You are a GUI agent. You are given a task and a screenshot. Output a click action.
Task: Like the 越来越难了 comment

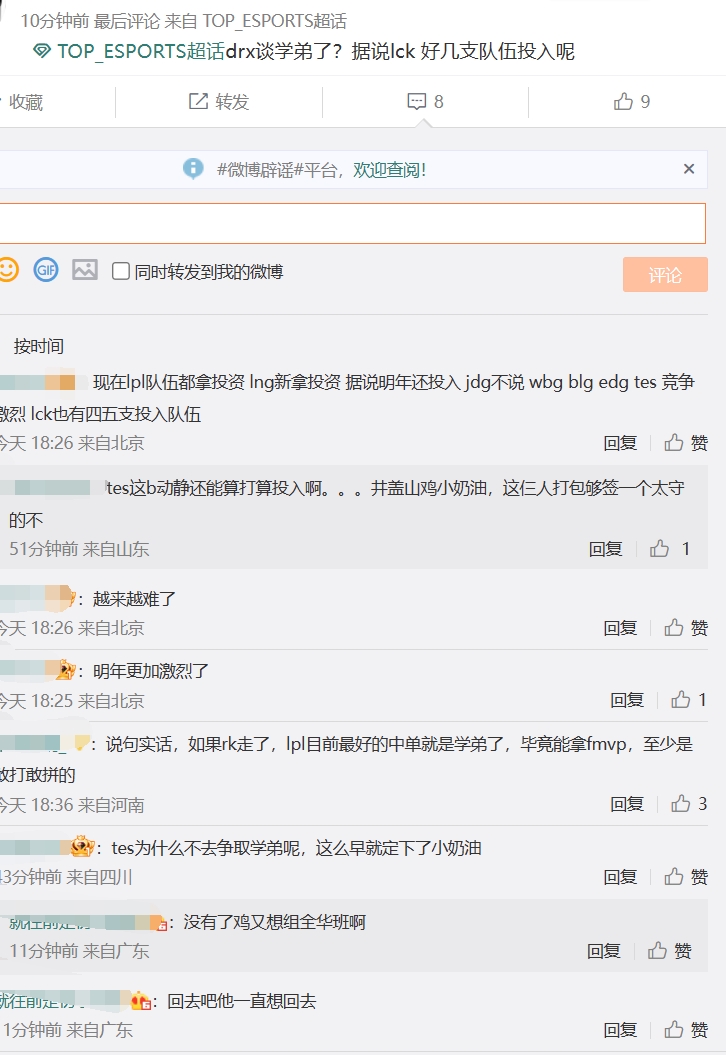686,628
